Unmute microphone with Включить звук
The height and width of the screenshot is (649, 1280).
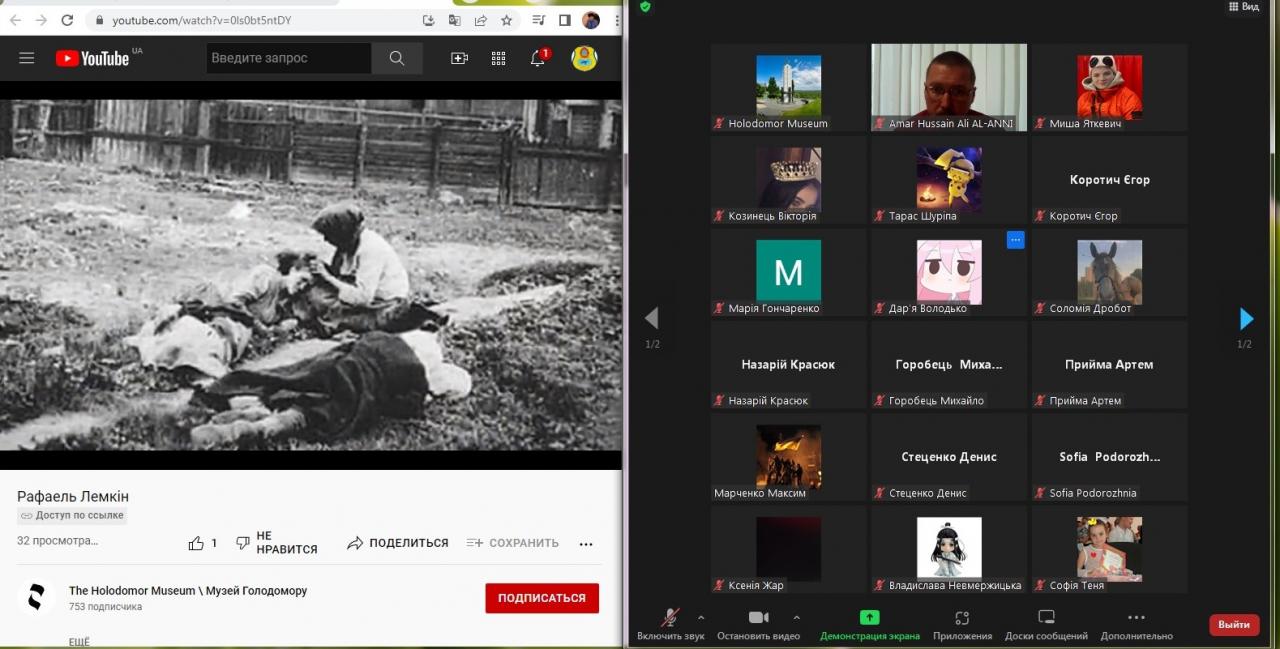tap(670, 618)
